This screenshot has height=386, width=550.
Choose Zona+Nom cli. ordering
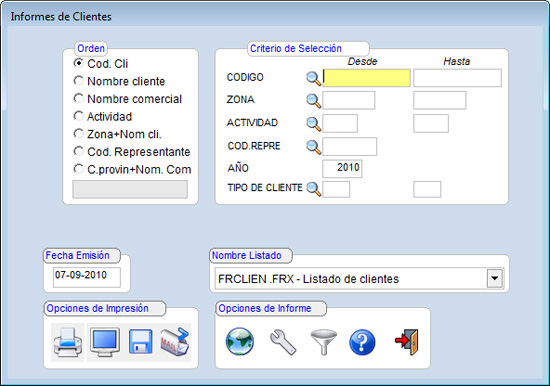(118, 134)
